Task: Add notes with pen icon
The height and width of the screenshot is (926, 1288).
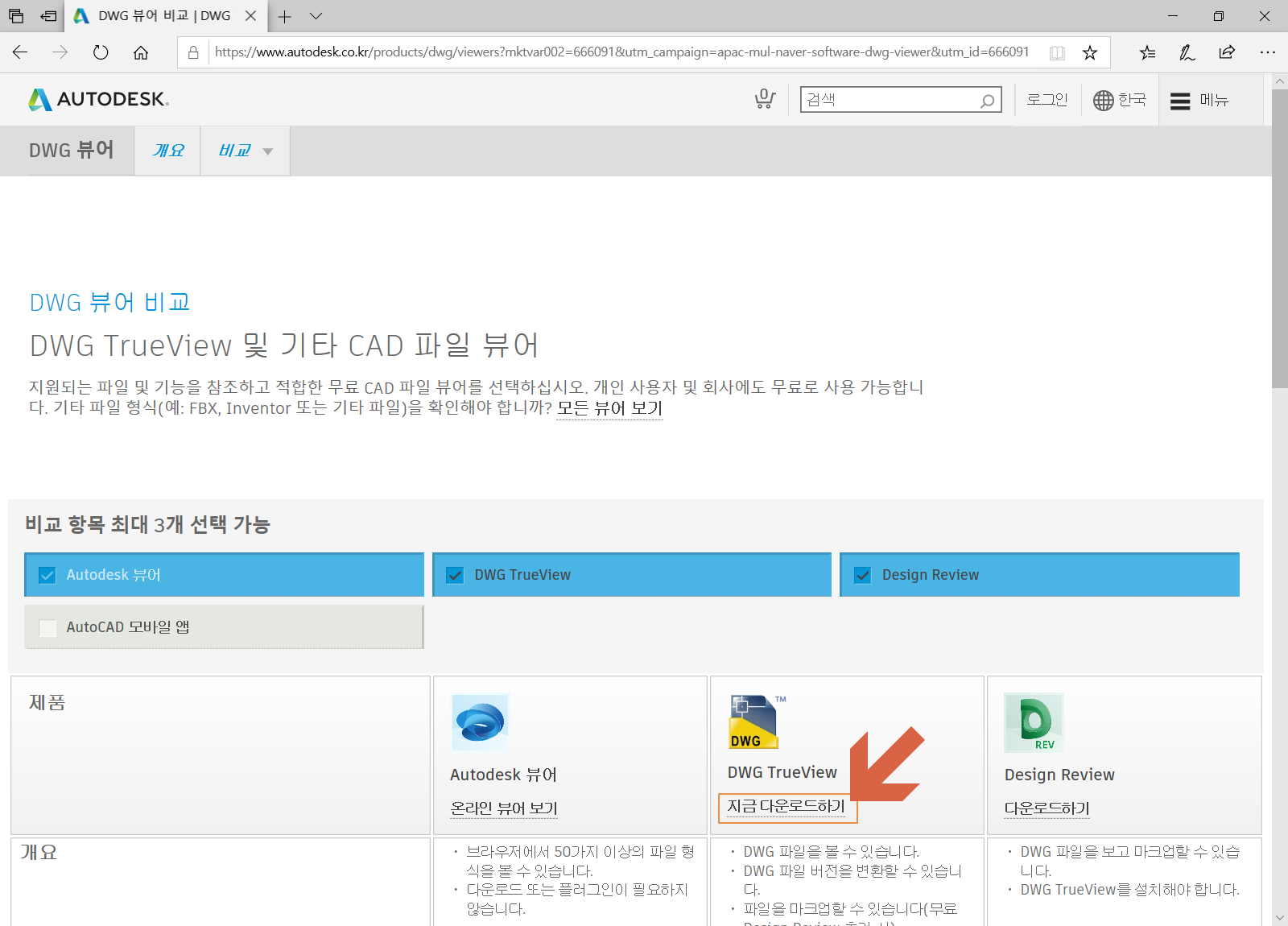Action: pyautogui.click(x=1187, y=52)
